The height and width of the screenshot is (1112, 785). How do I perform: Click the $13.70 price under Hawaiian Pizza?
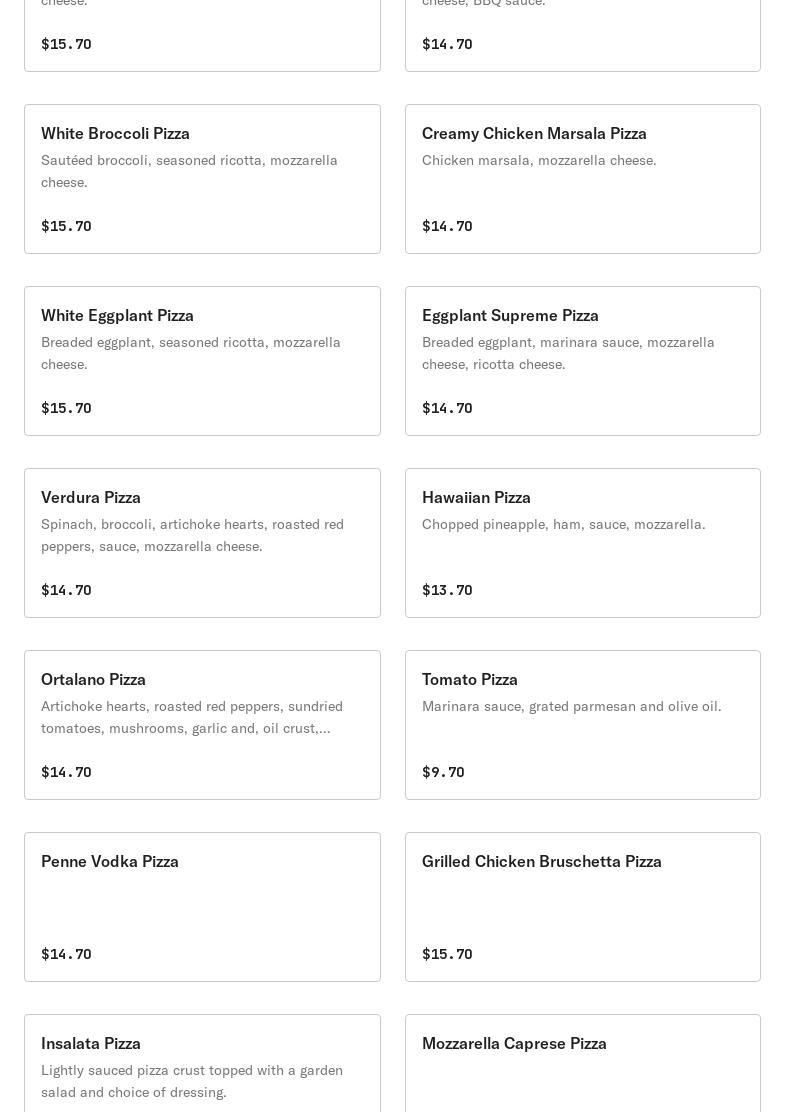click(x=447, y=590)
